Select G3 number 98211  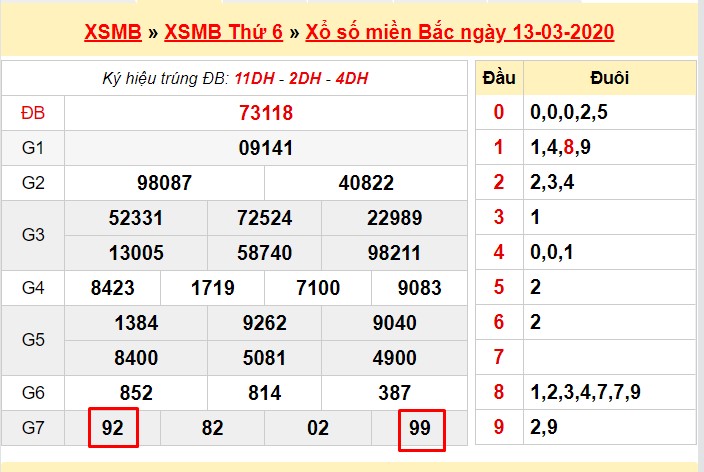(394, 253)
